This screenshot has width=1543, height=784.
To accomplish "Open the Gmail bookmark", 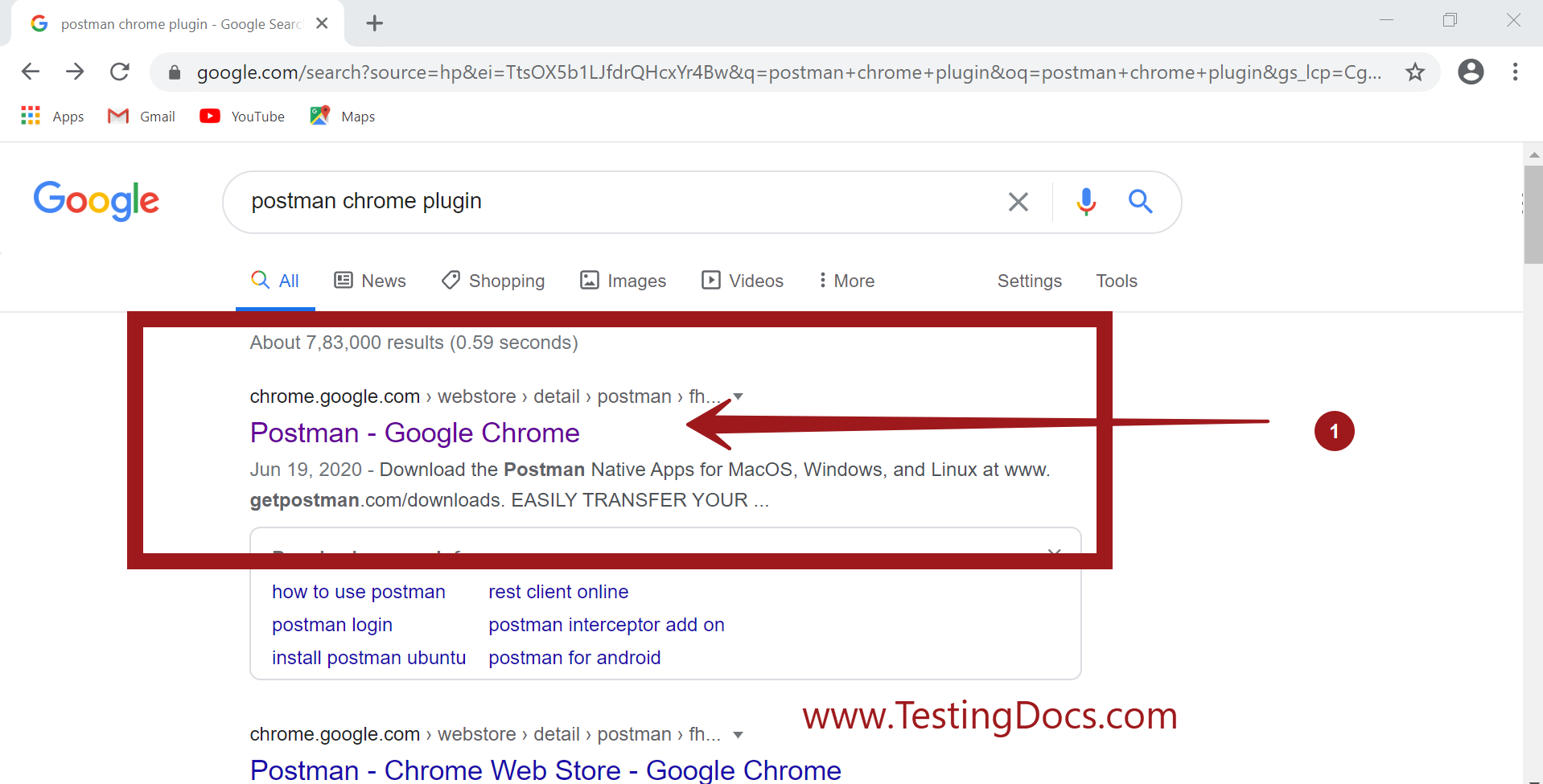I will point(142,117).
